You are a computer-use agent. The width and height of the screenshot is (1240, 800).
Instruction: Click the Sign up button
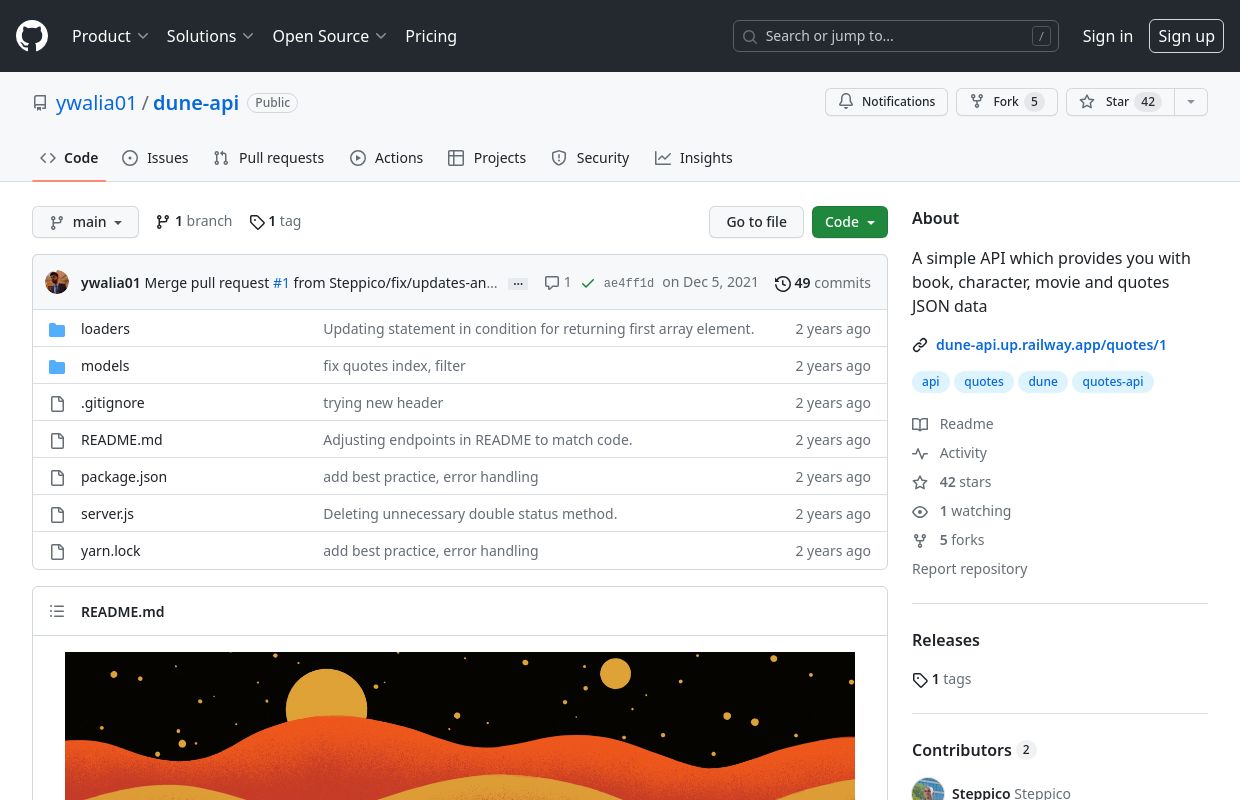coord(1186,36)
